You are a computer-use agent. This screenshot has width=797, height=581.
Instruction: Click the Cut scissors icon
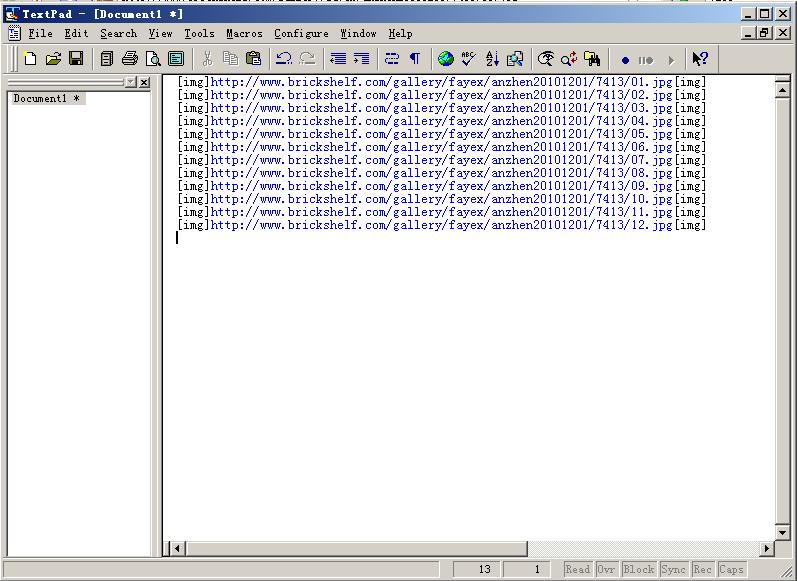click(207, 59)
